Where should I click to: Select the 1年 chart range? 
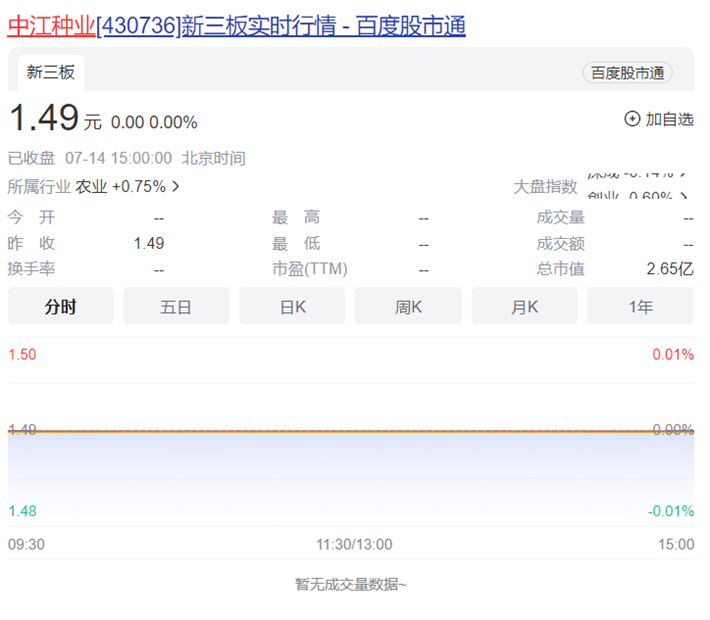point(640,307)
